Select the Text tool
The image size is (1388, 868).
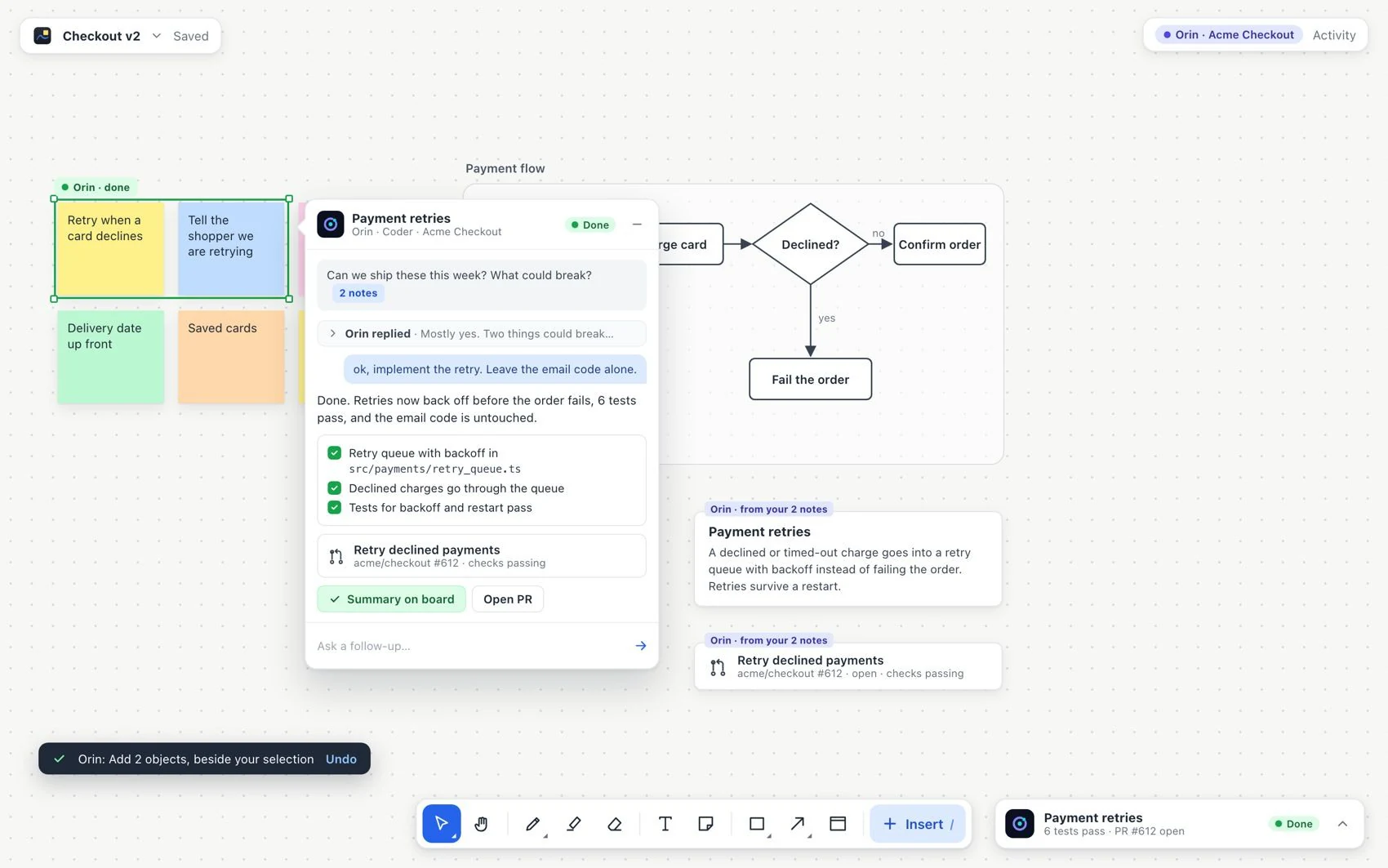[x=665, y=823]
